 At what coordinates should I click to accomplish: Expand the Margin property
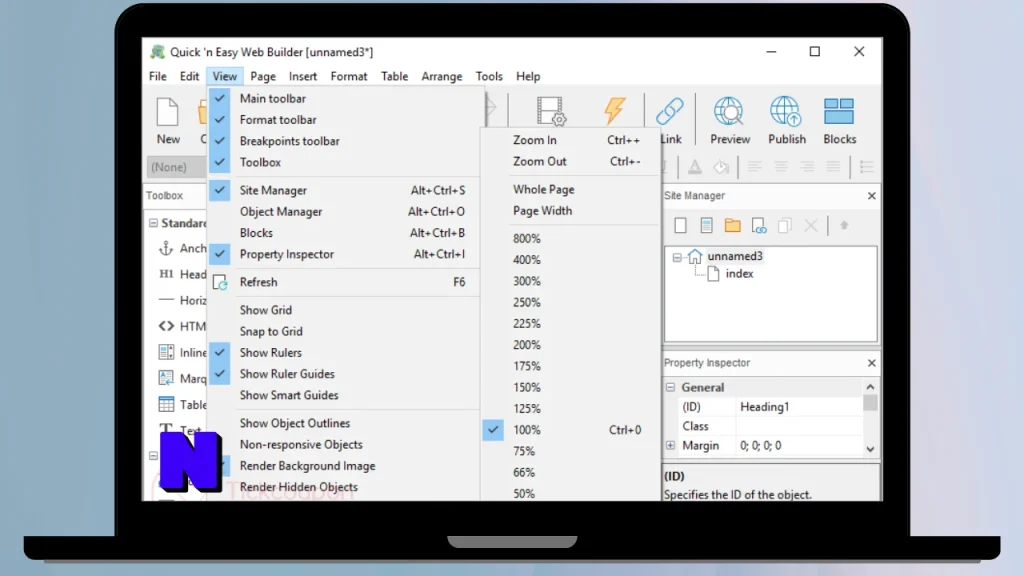(x=670, y=445)
